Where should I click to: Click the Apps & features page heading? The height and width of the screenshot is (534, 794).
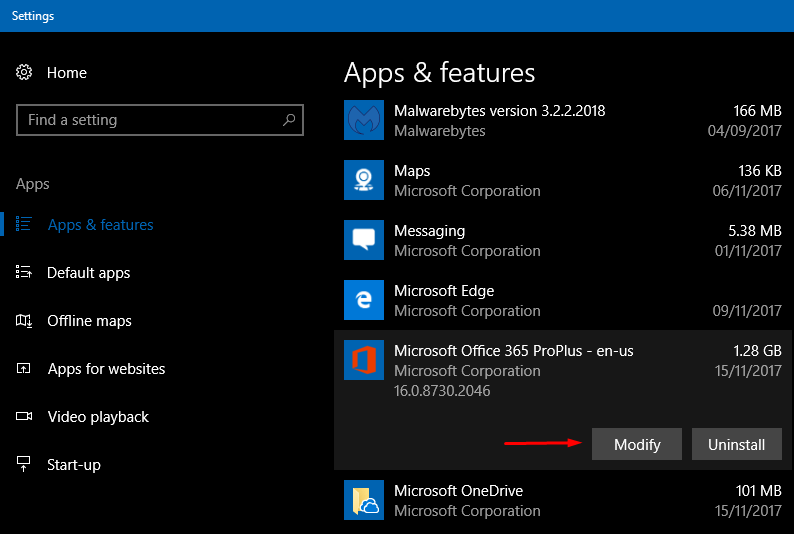tap(440, 73)
